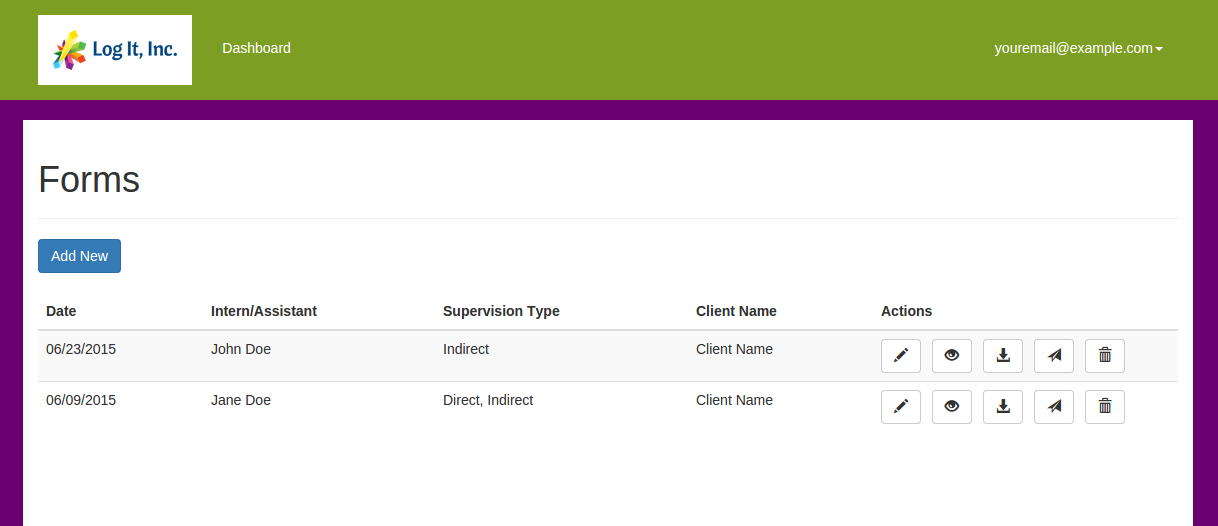Viewport: 1218px width, 526px height.
Task: Edit John Doe's form with pencil icon
Action: tap(901, 355)
